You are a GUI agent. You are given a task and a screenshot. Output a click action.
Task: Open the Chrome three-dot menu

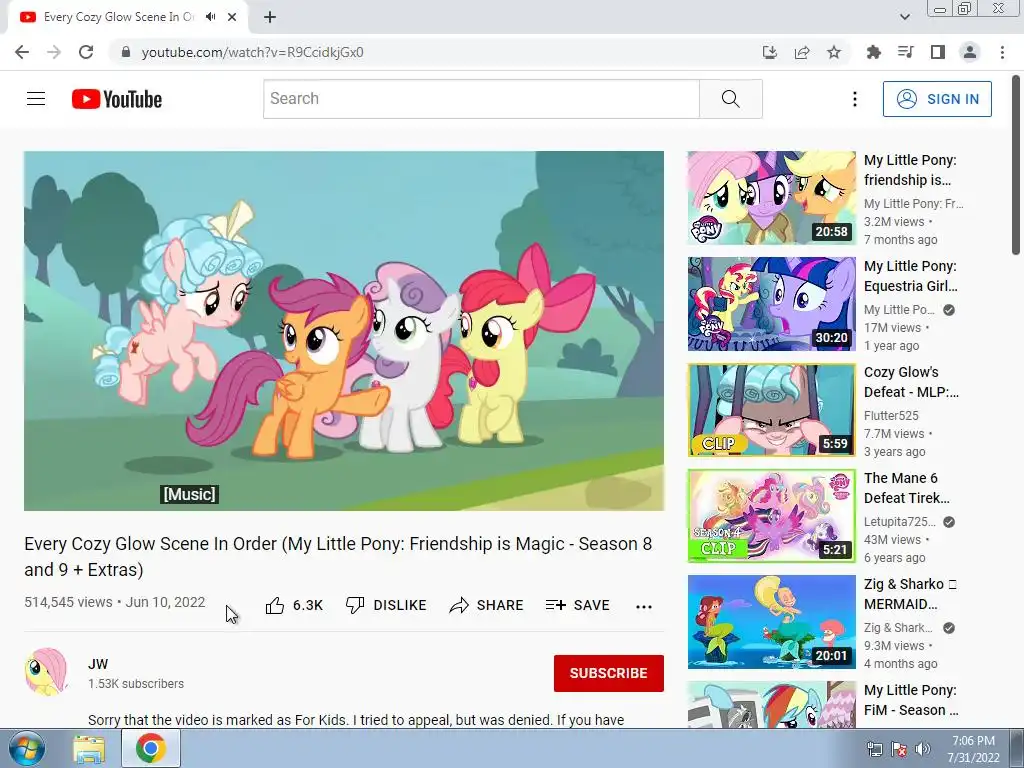click(x=1002, y=52)
